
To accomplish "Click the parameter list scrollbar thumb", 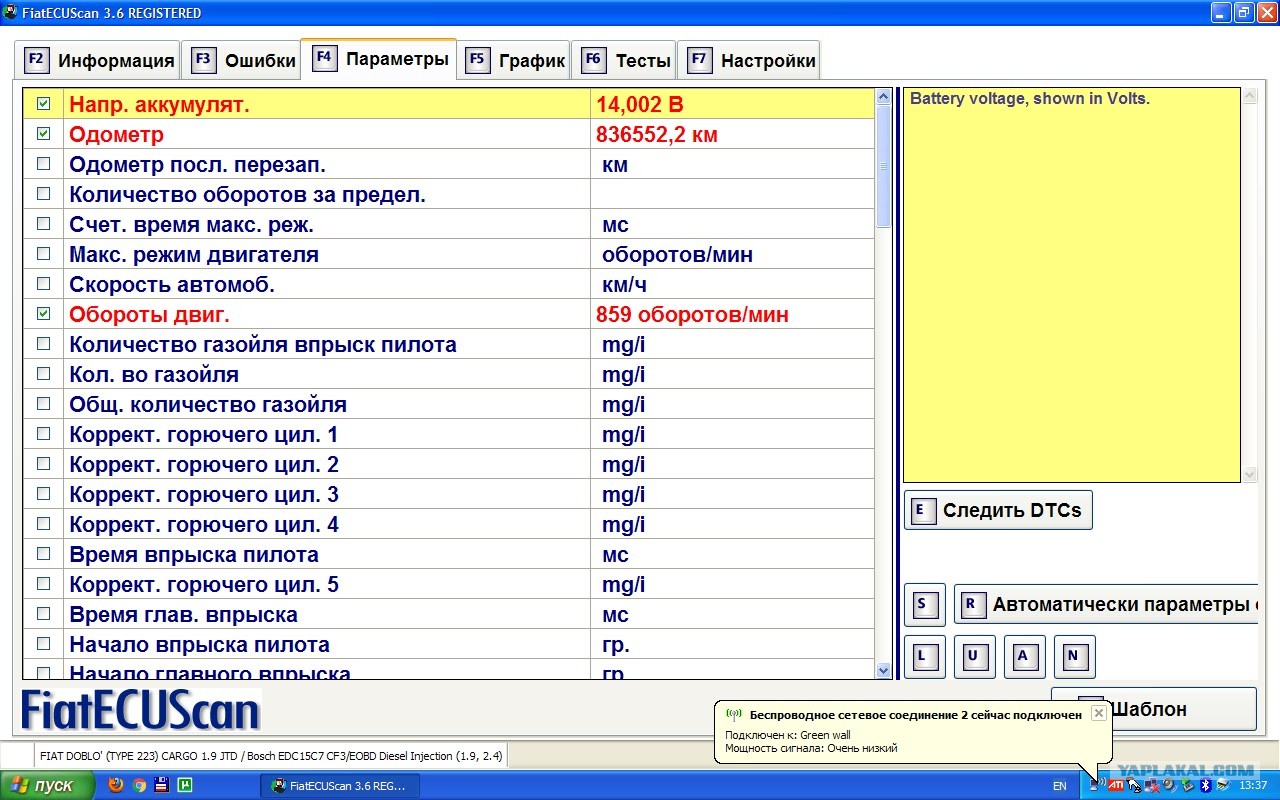I will coord(883,166).
